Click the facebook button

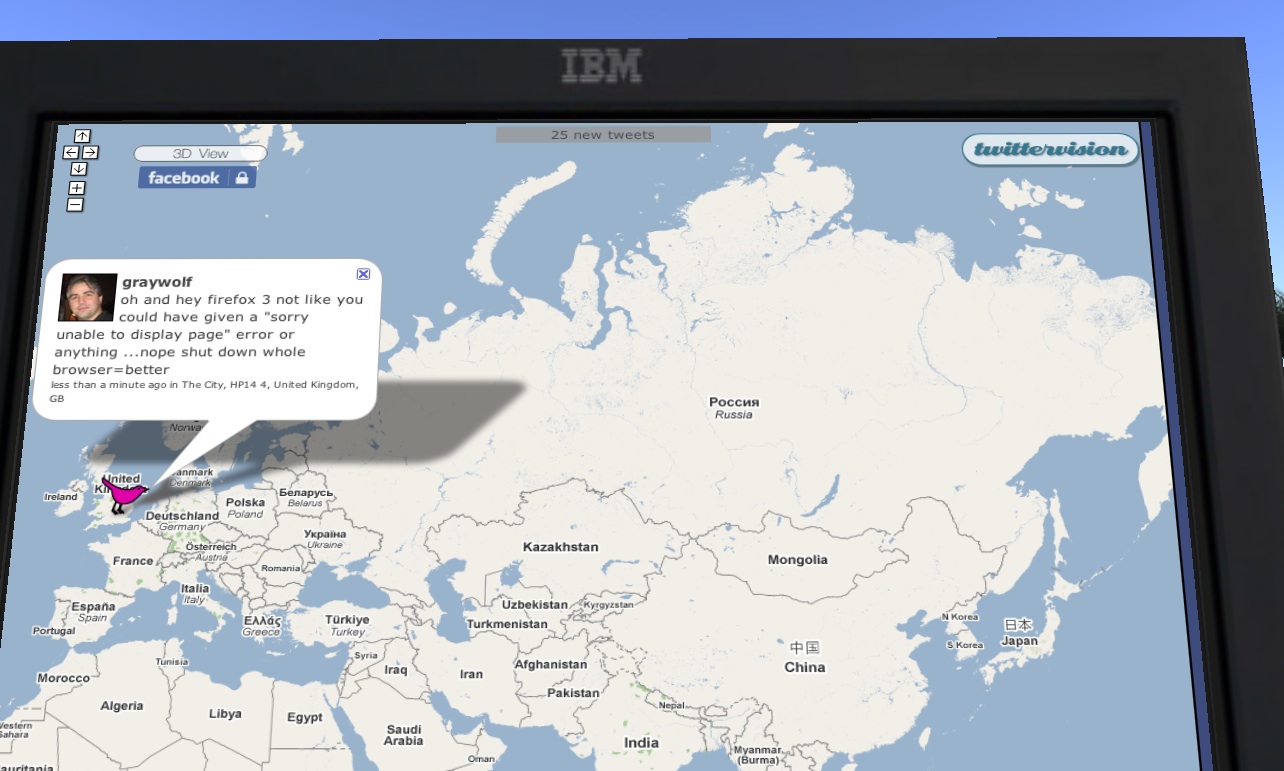click(184, 178)
